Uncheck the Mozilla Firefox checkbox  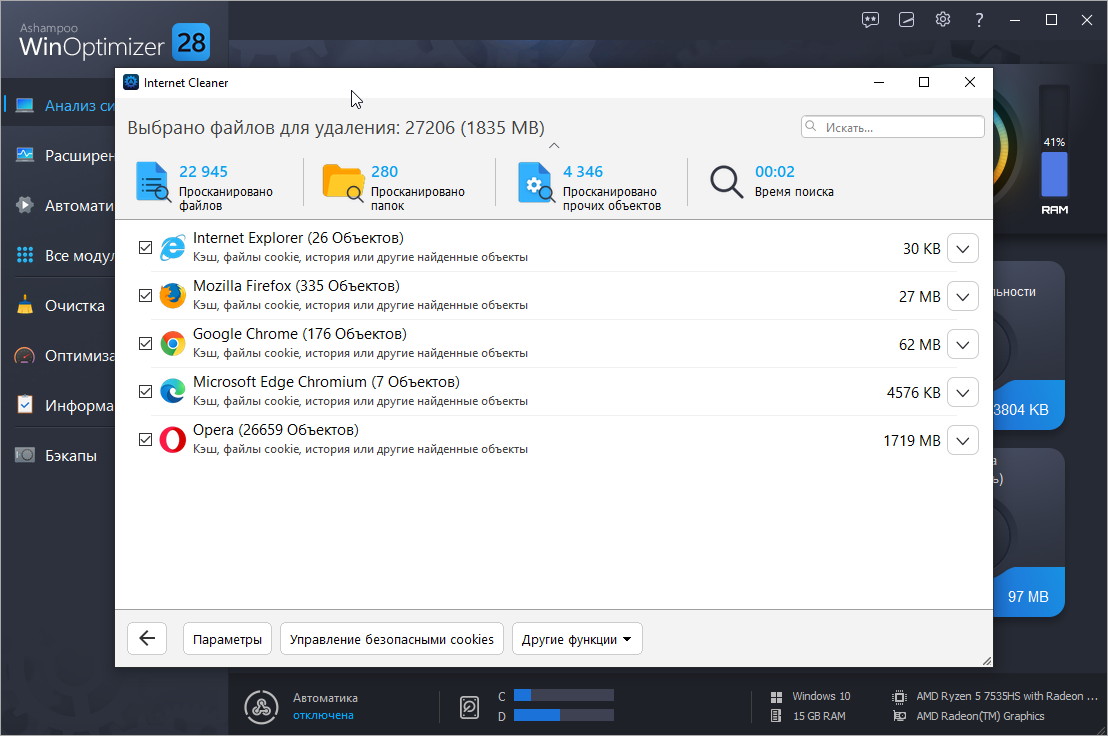click(146, 296)
